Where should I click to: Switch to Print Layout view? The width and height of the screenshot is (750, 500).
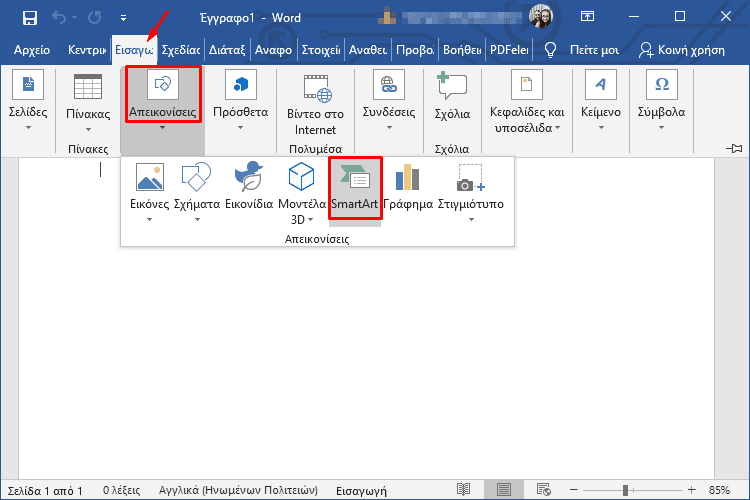(503, 489)
